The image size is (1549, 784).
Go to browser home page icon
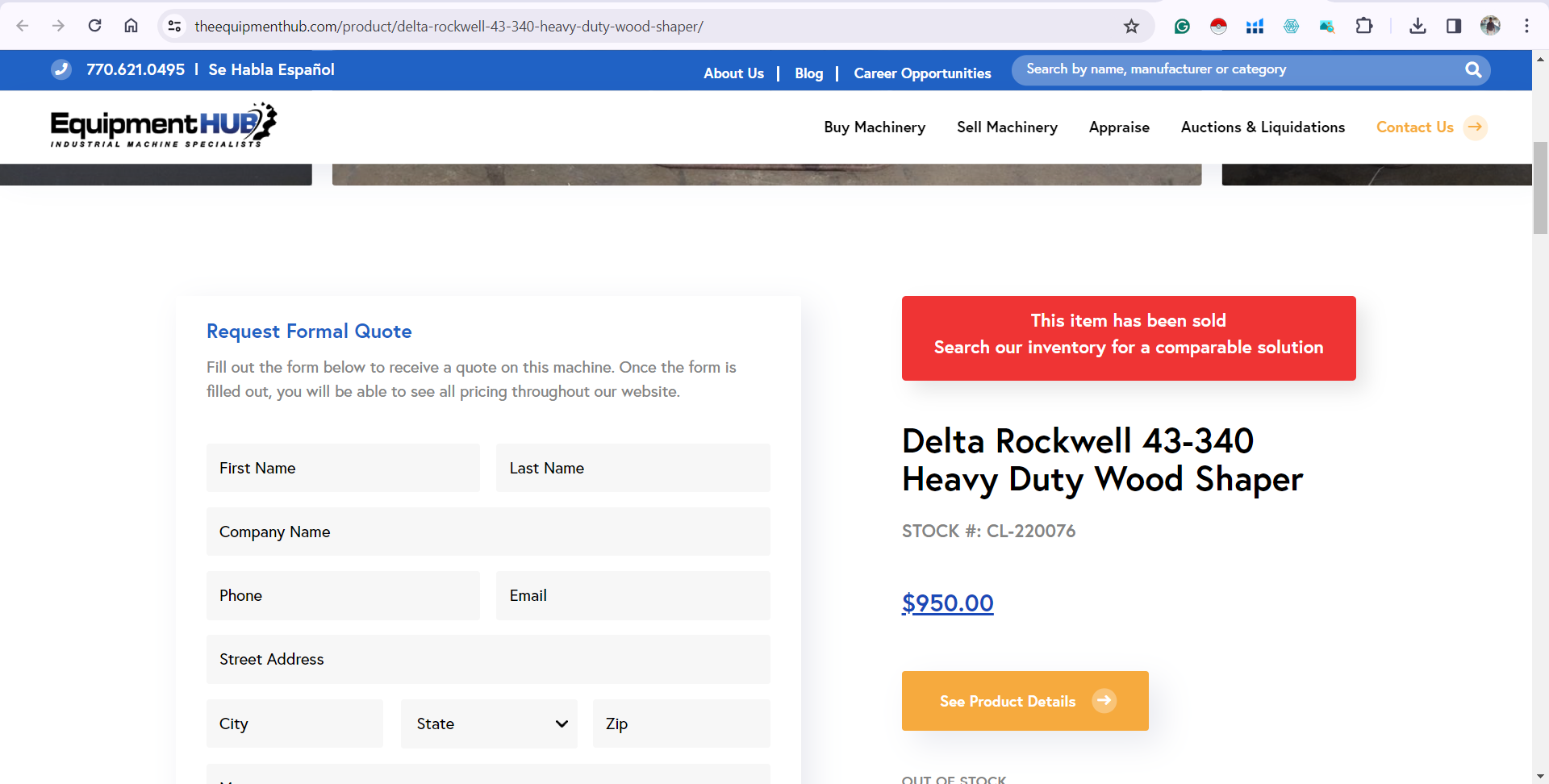[131, 26]
